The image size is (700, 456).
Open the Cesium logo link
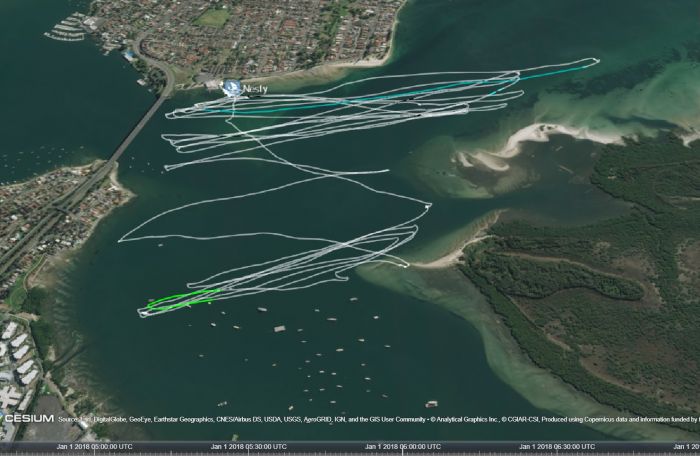(x=27, y=418)
